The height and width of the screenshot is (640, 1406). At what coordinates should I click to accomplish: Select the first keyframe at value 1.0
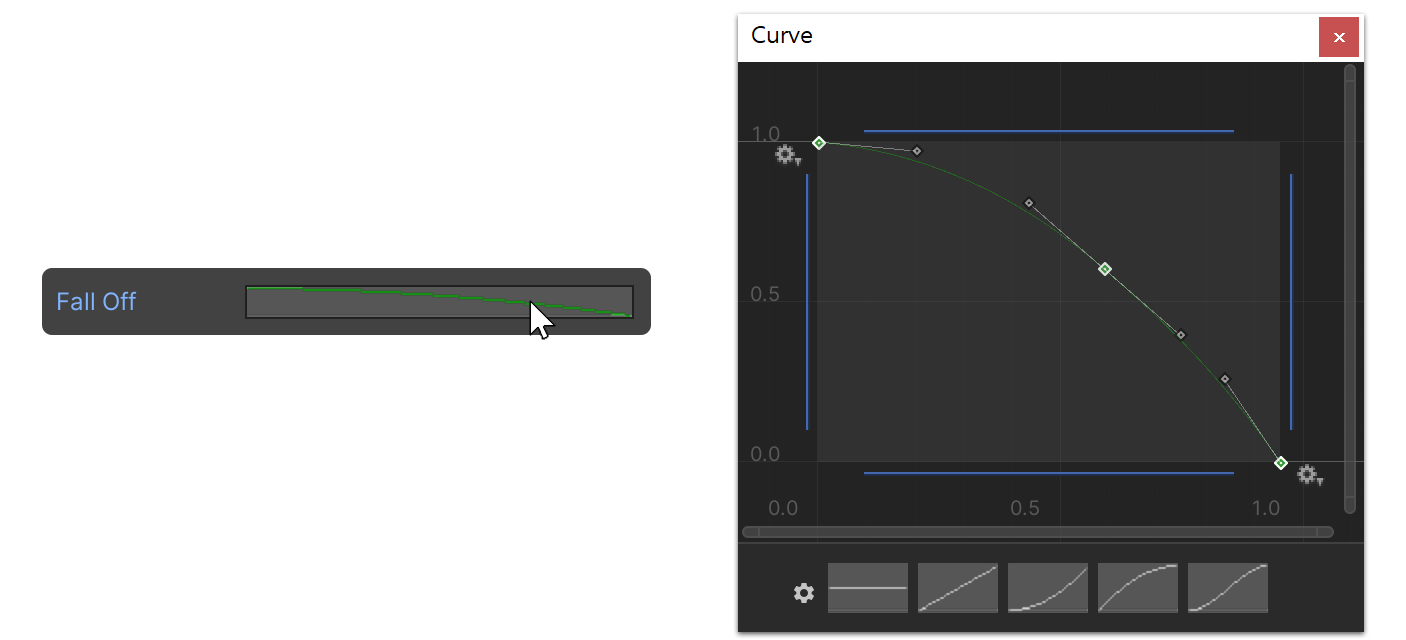819,143
